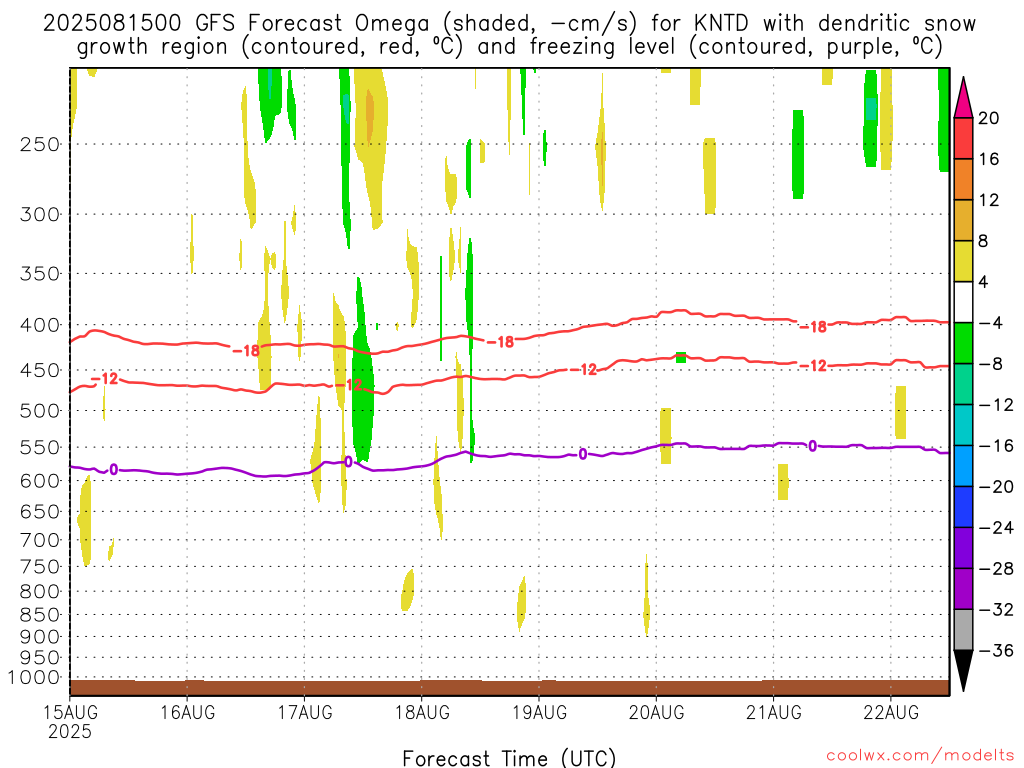Click the 20AUG time axis label
Viewport: 1024px width, 768px height.
pos(656,712)
